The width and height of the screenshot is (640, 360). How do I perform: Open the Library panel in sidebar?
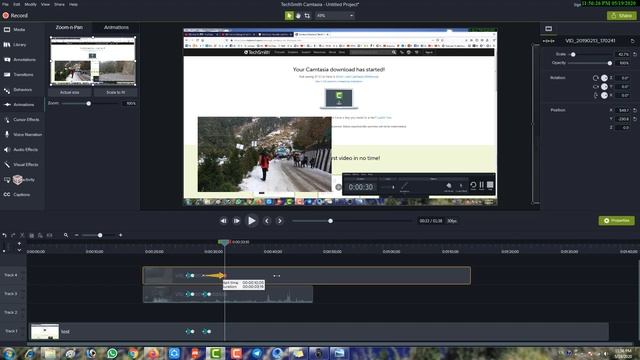(15, 44)
